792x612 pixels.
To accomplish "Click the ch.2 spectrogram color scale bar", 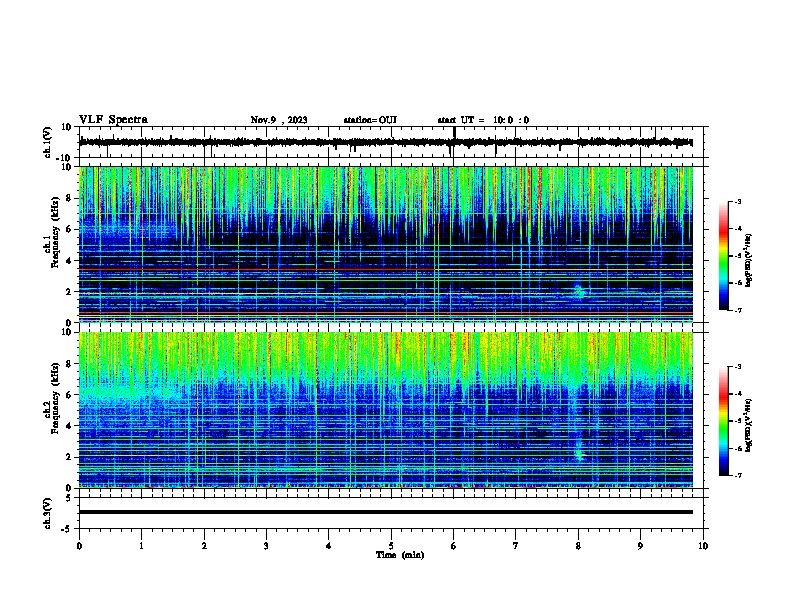I will [x=724, y=421].
